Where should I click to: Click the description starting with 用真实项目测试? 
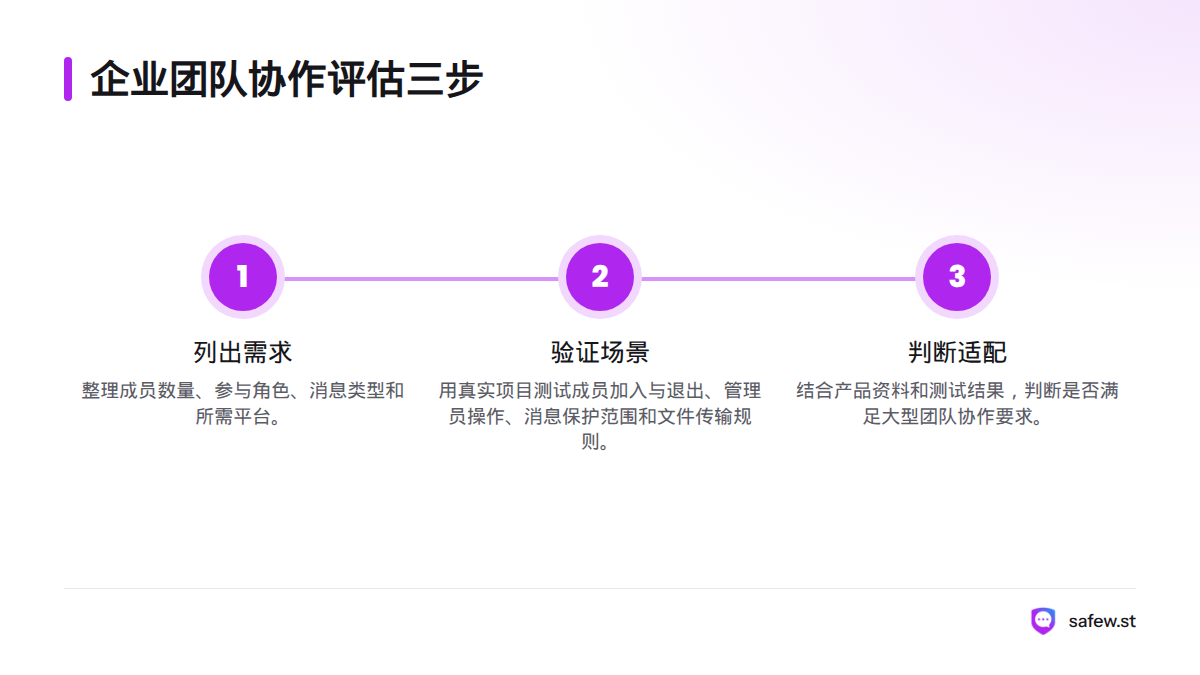click(600, 416)
